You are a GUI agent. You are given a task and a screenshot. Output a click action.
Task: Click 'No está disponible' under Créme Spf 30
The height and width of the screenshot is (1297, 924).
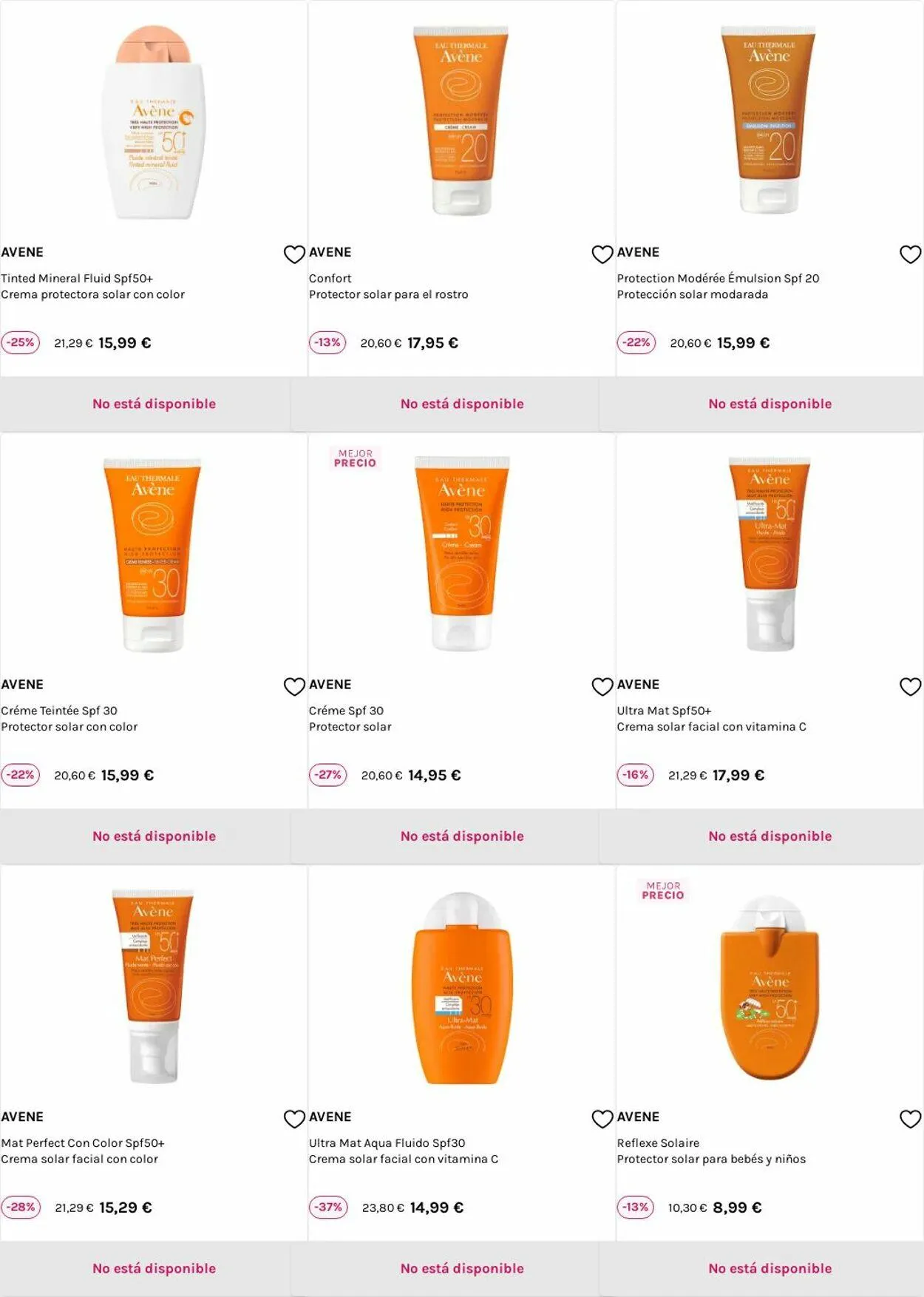click(462, 836)
